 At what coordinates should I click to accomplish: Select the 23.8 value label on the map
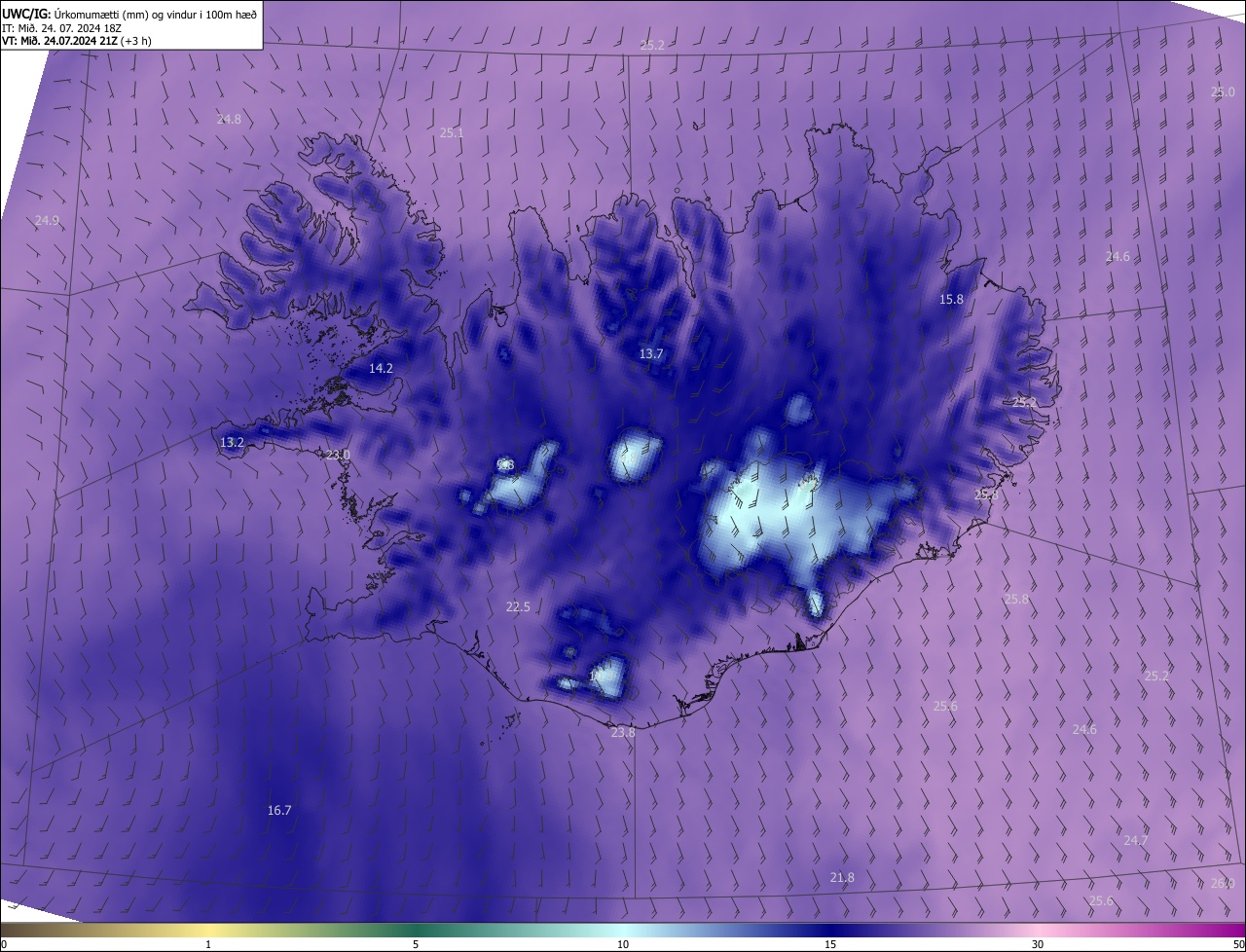point(623,733)
